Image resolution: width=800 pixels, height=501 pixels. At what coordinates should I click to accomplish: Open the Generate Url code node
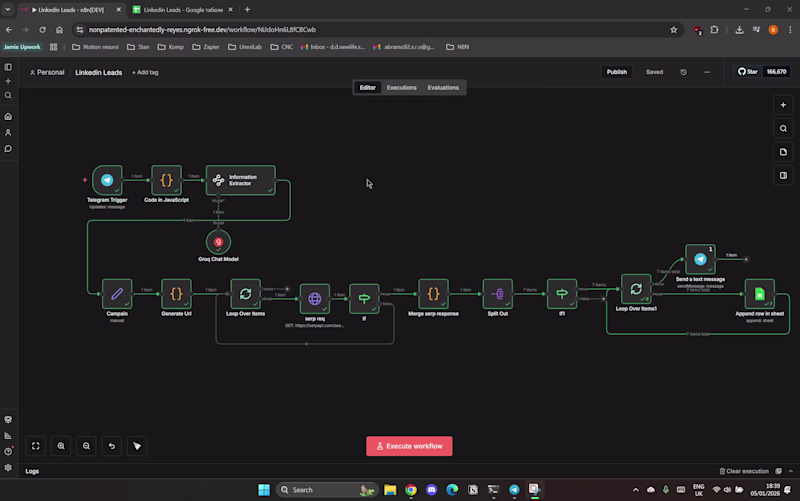(x=176, y=294)
